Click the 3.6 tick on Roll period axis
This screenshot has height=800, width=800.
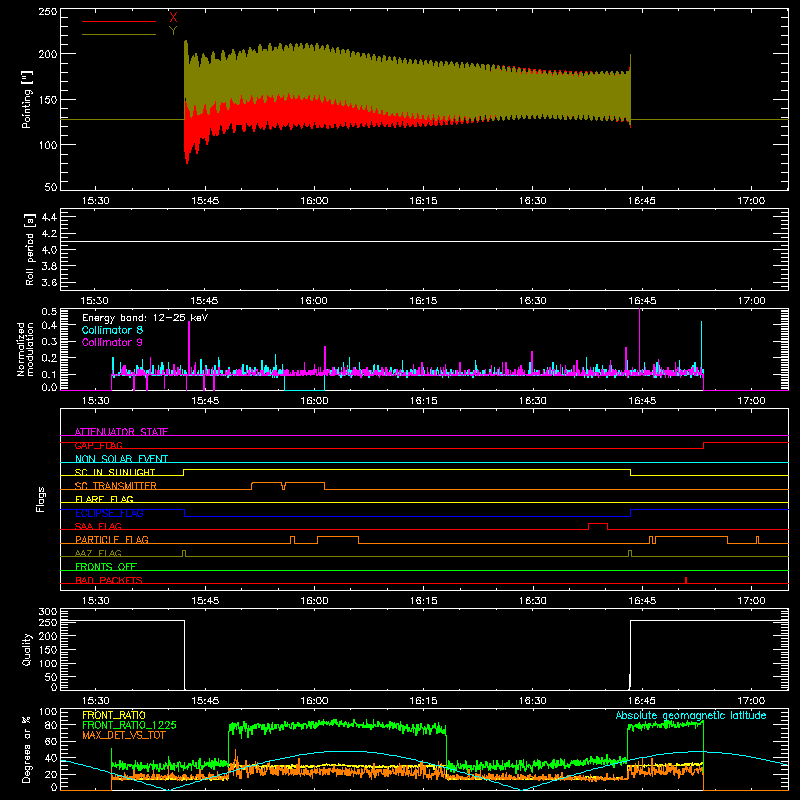tap(49, 282)
